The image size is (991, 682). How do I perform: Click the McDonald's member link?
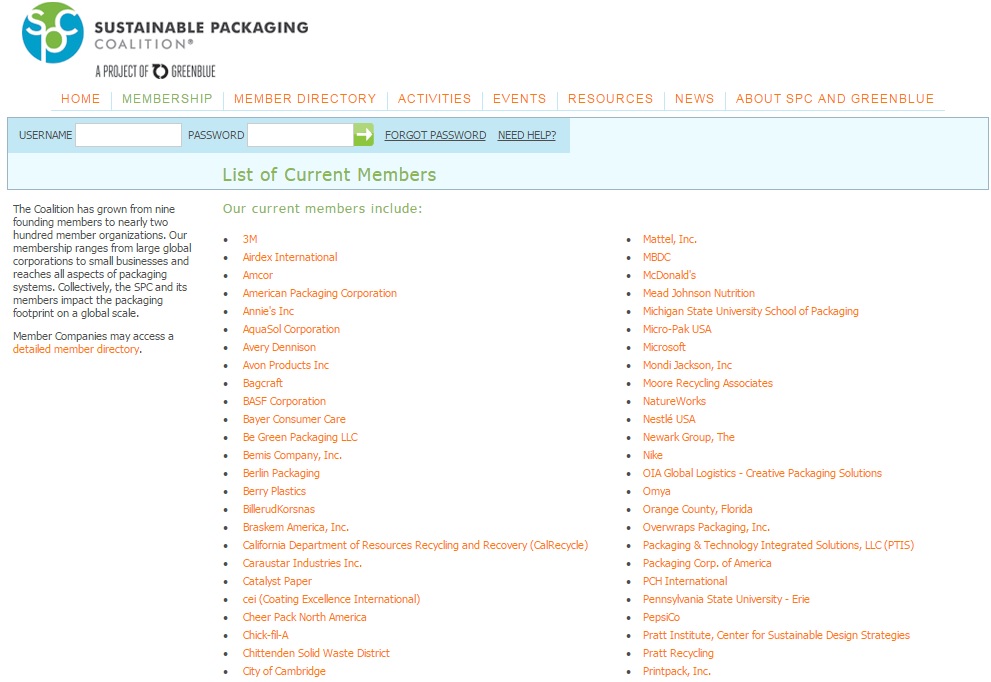[669, 275]
